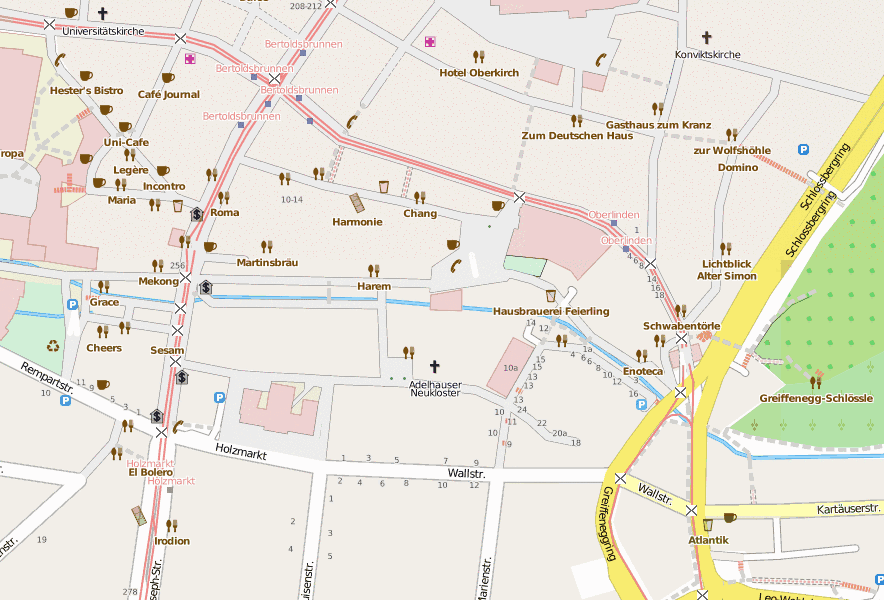Select the Kartäuserstr. street label
The width and height of the screenshot is (884, 600).
coord(848,509)
